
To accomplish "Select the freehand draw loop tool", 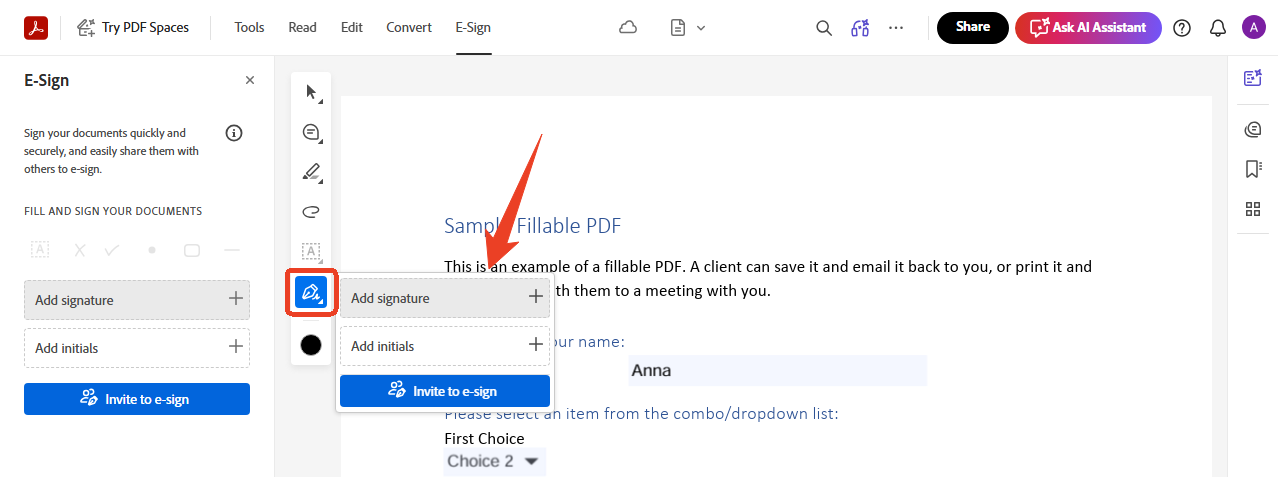I will (311, 212).
